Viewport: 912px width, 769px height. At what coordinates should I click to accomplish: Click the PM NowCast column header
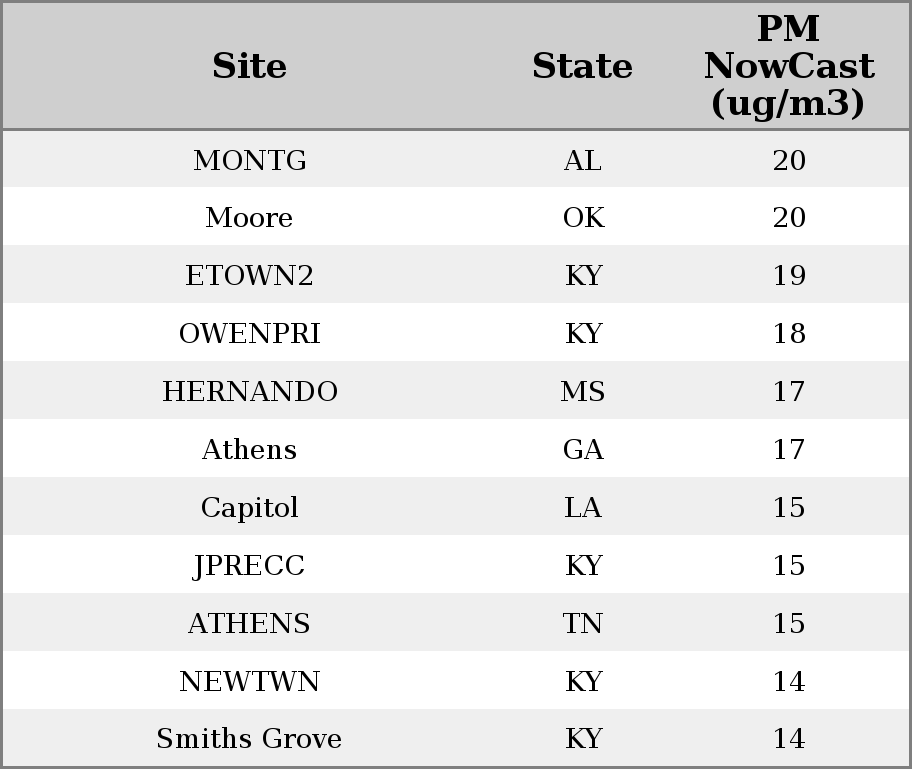point(789,66)
